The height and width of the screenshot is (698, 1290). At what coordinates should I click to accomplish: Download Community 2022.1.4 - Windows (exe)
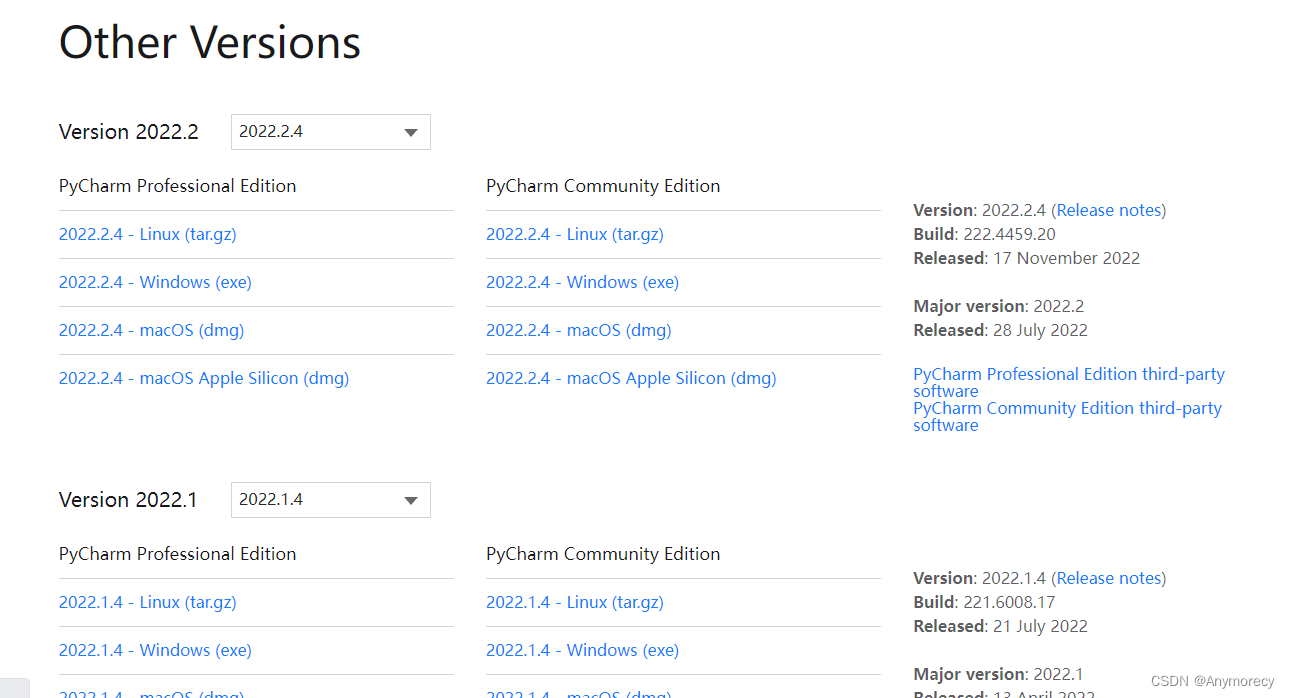click(582, 650)
